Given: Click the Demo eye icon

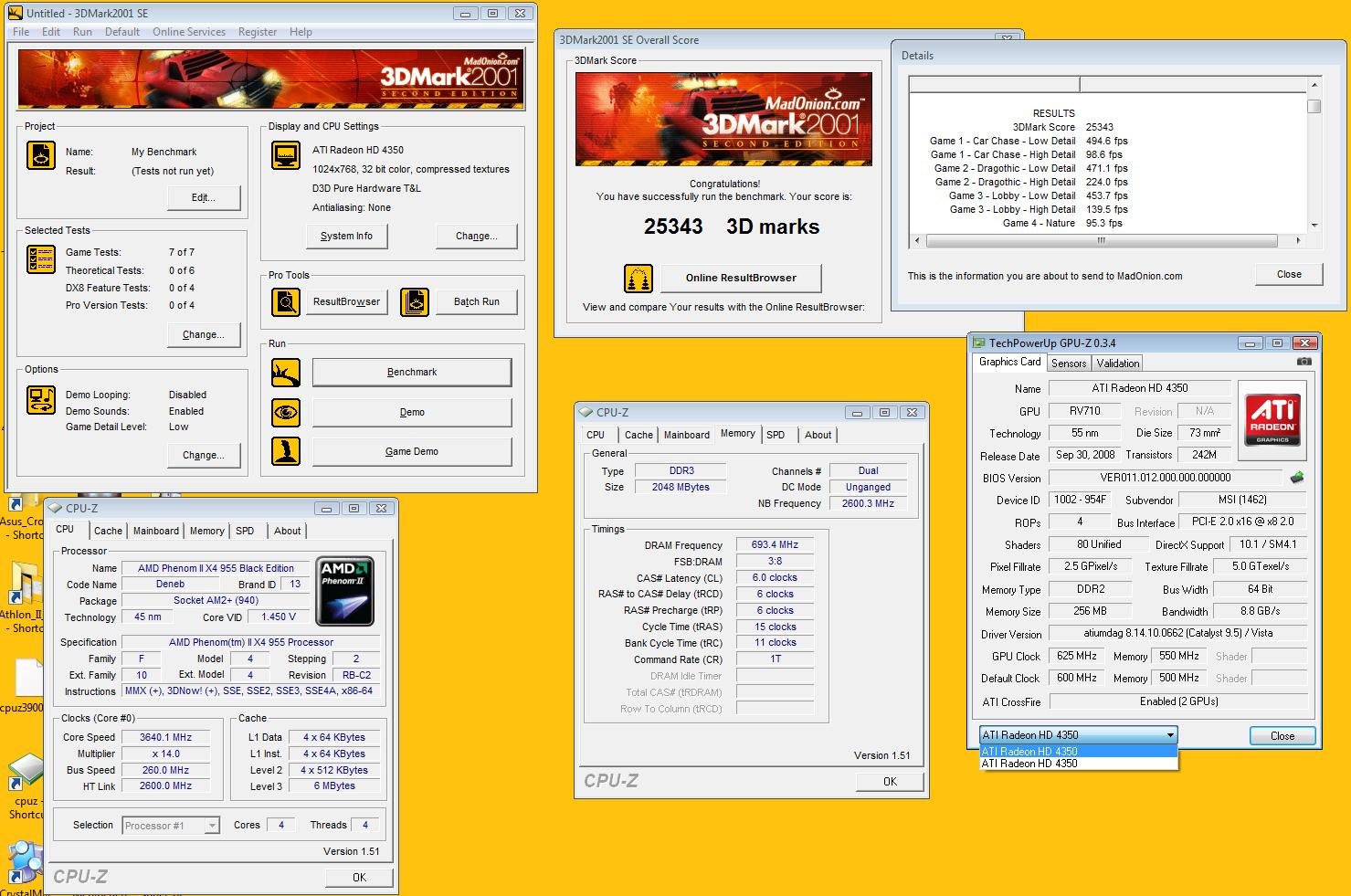Looking at the screenshot, I should tap(286, 413).
